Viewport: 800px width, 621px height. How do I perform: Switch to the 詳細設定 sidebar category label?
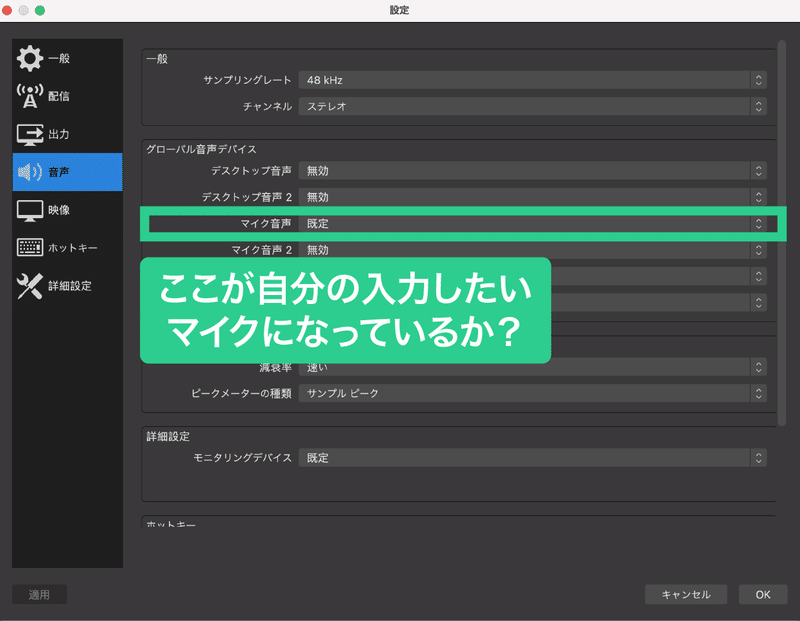[x=70, y=286]
